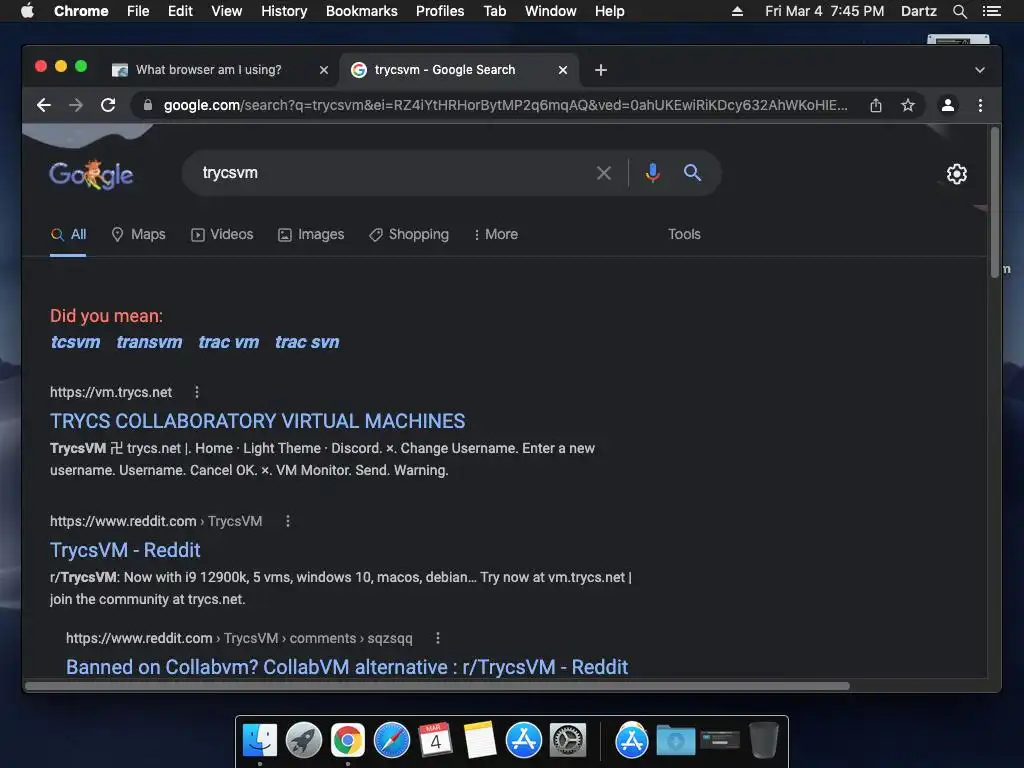Switch to Maps results
Image resolution: width=1024 pixels, height=768 pixels.
click(138, 234)
